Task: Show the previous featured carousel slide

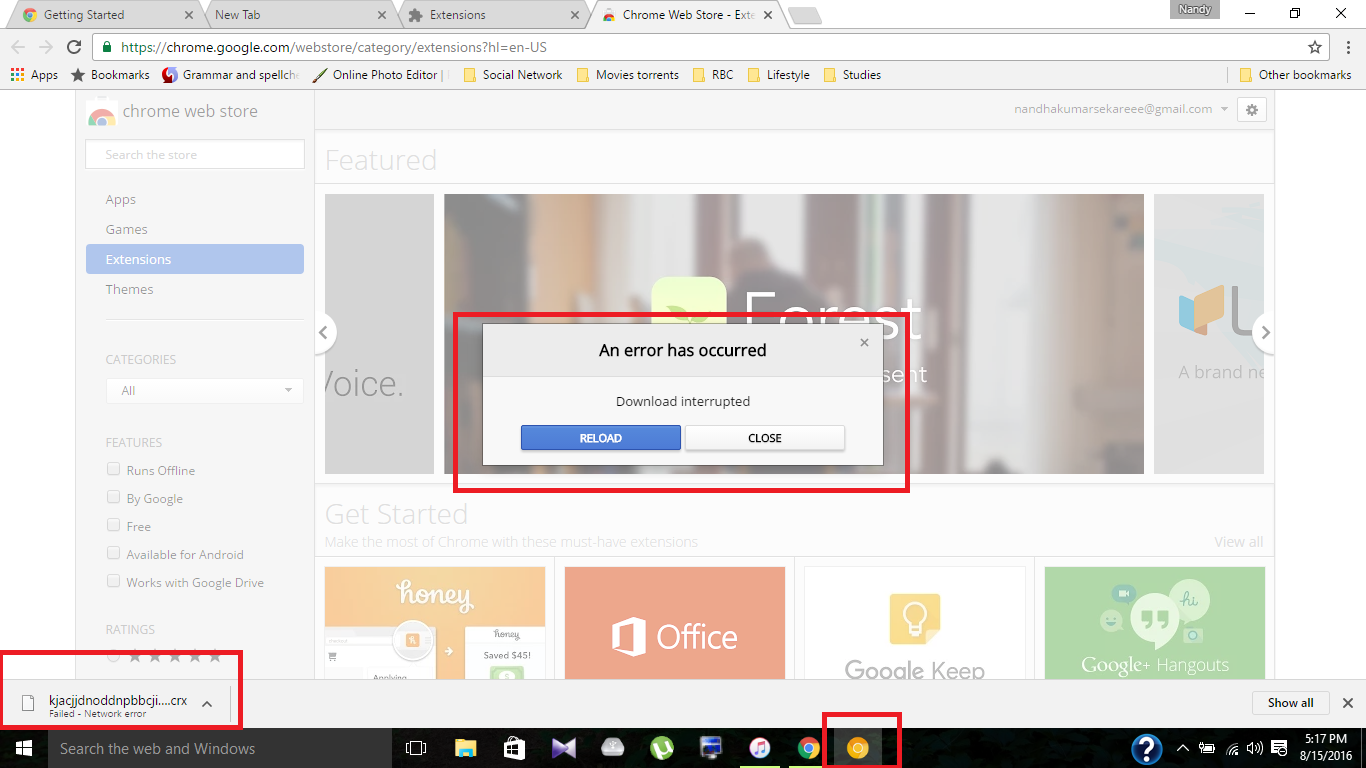Action: pos(324,333)
